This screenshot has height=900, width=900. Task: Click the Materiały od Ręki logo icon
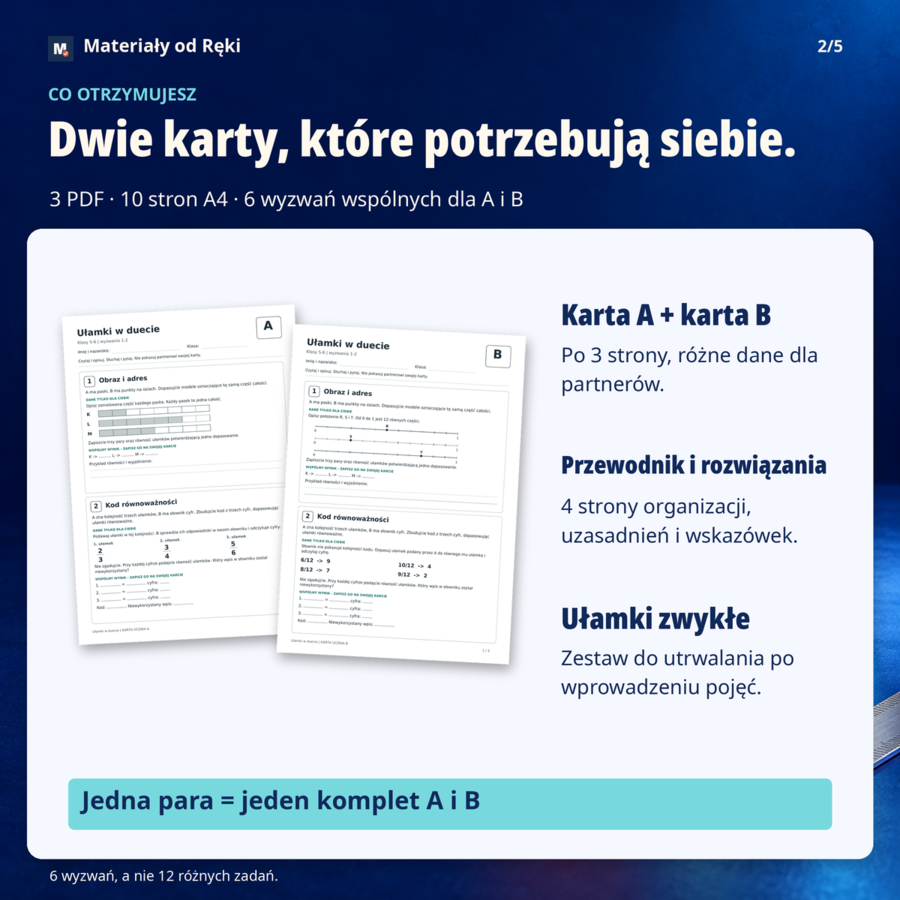pyautogui.click(x=61, y=48)
